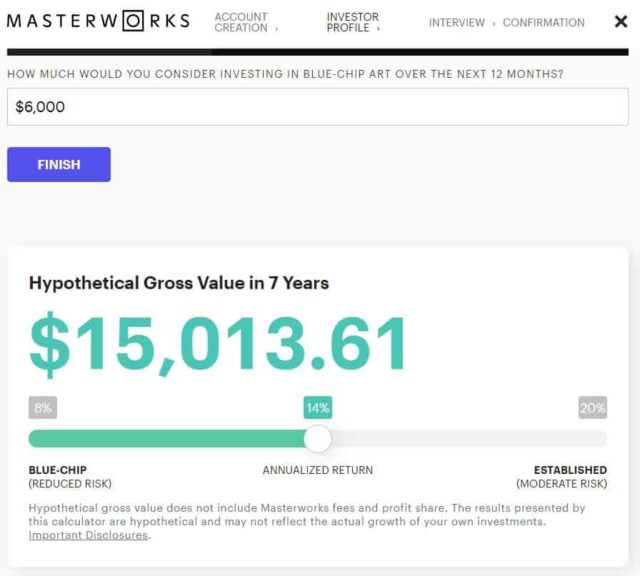Click the 14% return marker badge
This screenshot has height=576, width=640.
[x=318, y=407]
